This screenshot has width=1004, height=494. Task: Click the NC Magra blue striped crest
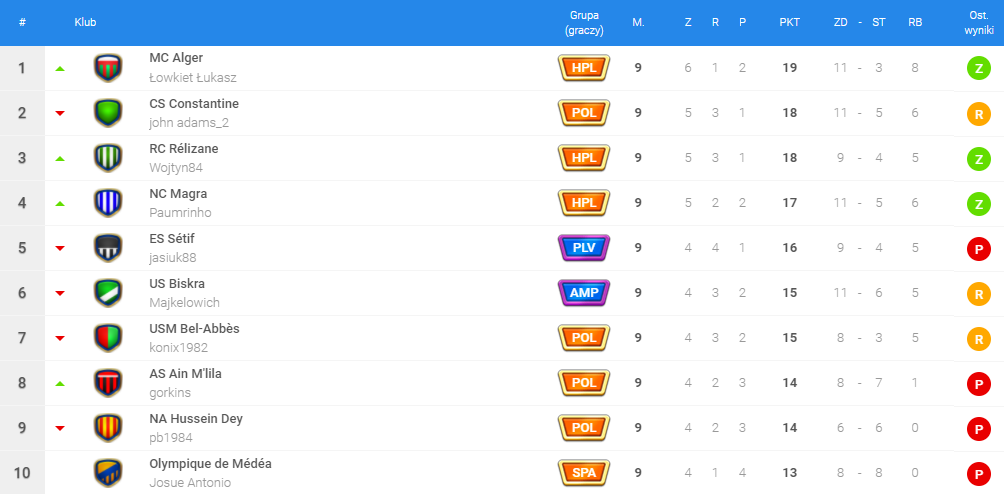point(107,203)
